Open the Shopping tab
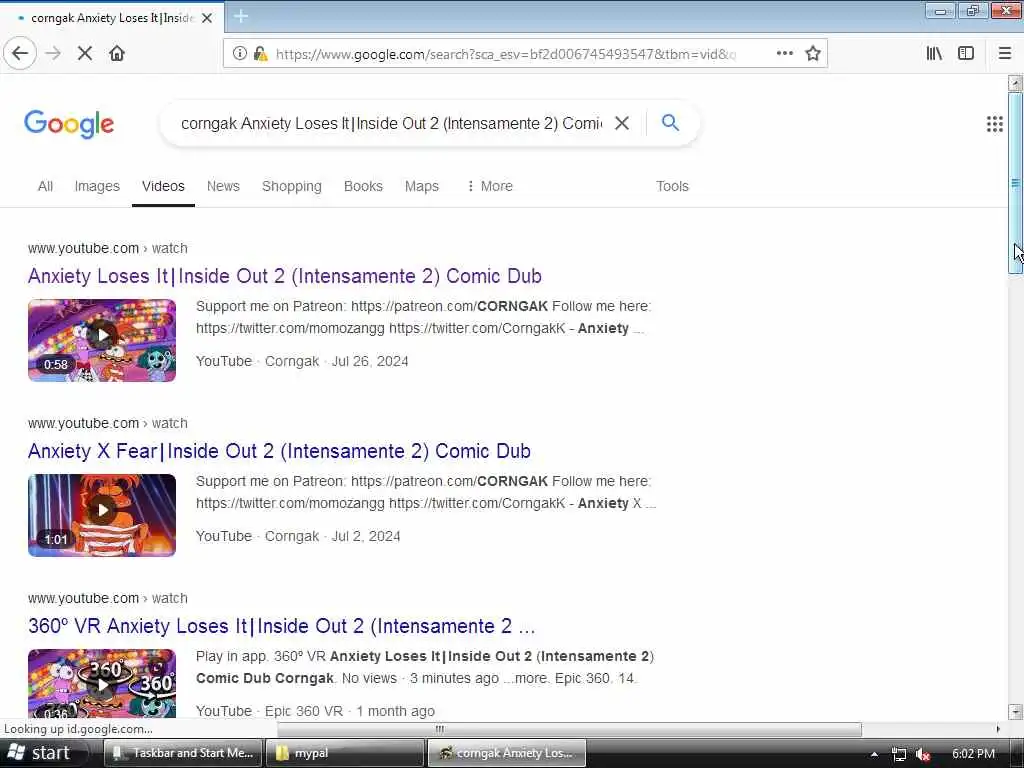Screen dimensions: 1024x768 point(292,186)
